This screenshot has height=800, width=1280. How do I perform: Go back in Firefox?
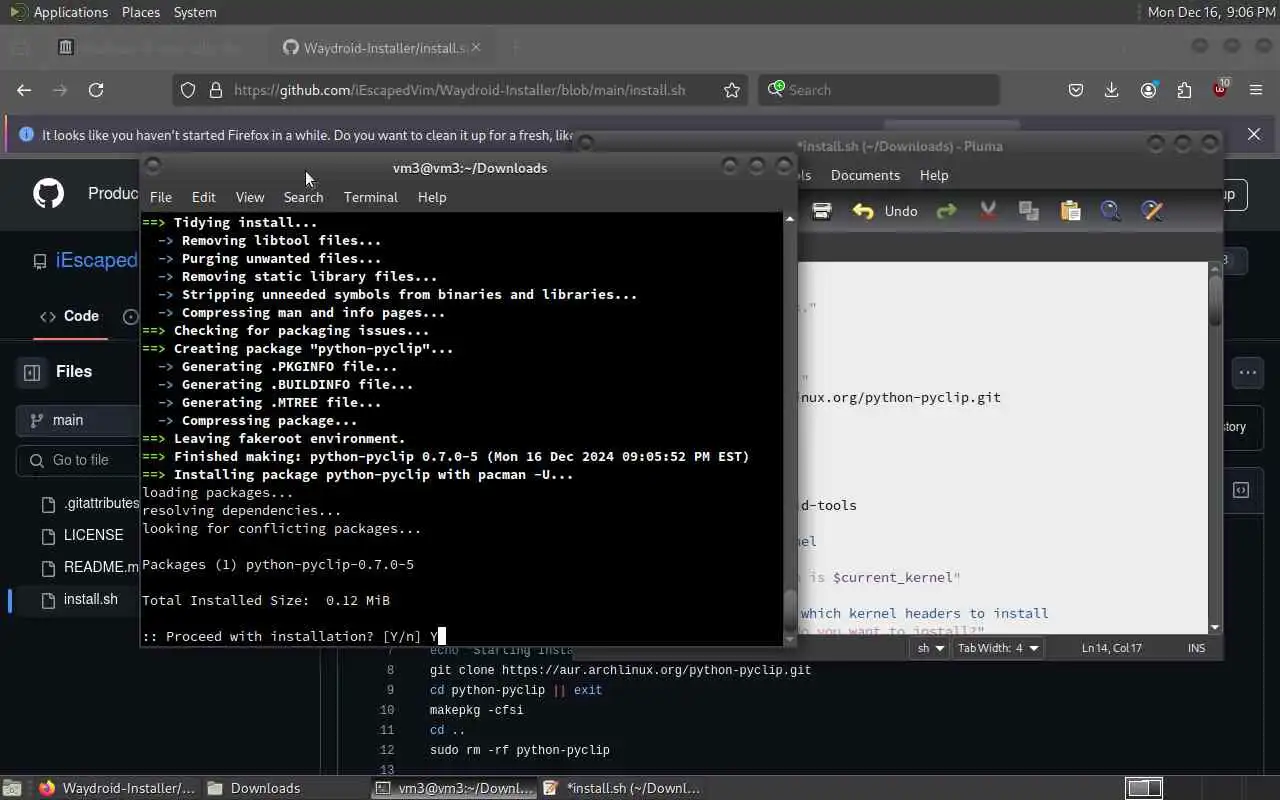pyautogui.click(x=24, y=90)
